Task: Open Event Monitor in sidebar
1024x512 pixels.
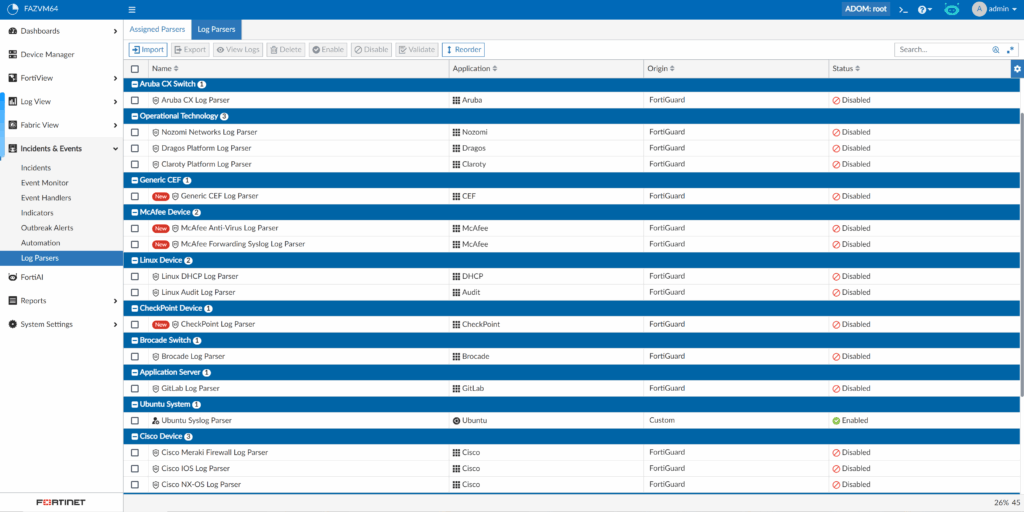Action: (44, 183)
